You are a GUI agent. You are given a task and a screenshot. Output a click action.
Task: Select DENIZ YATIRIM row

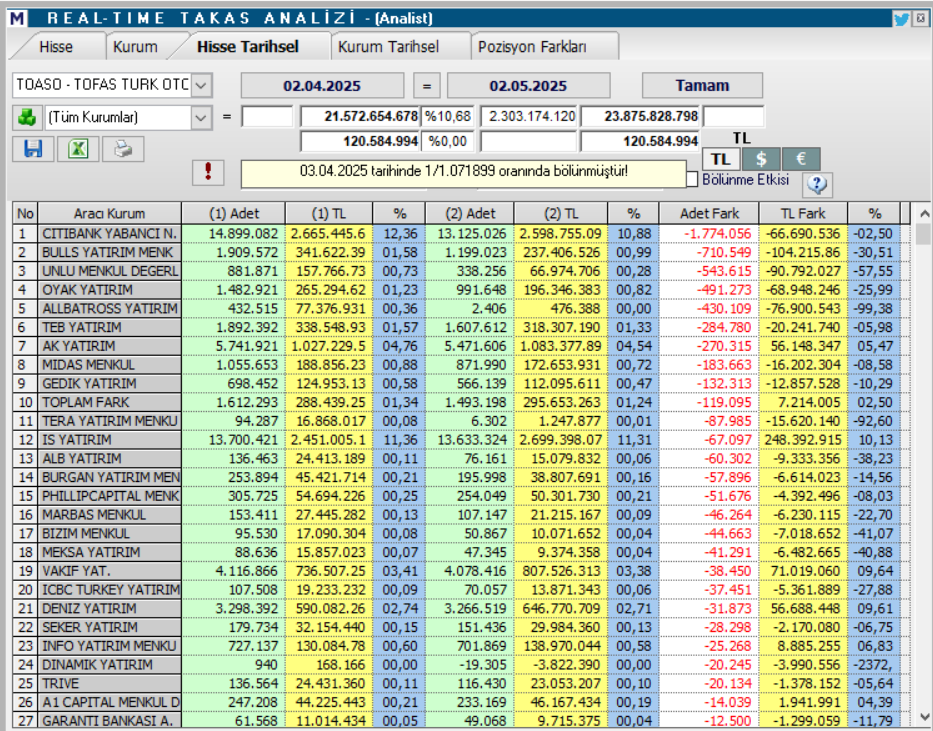pyautogui.click(x=462, y=608)
